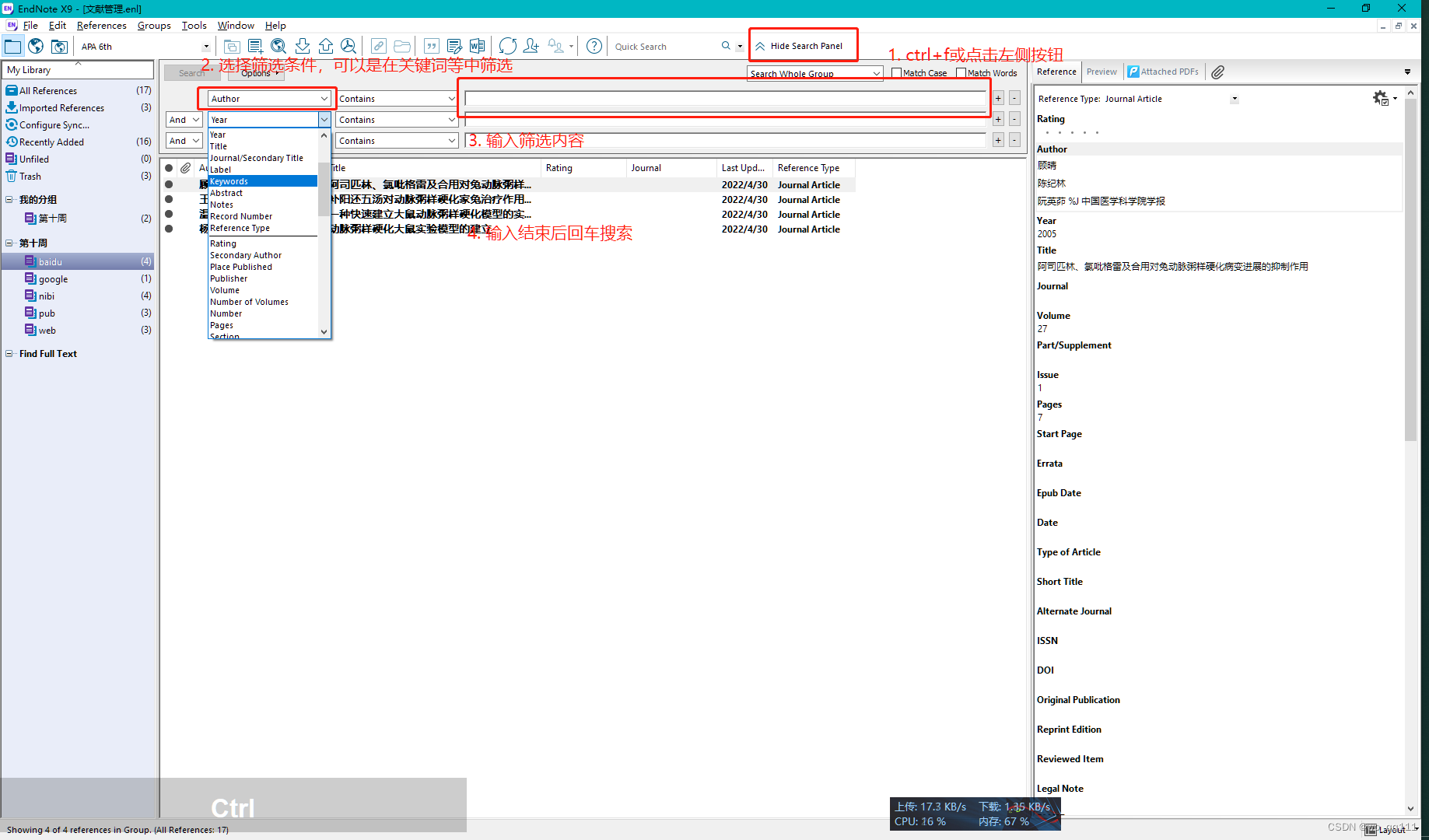Click the Quick Search magnifier icon
Screen dimensions: 1429x840
(x=727, y=46)
